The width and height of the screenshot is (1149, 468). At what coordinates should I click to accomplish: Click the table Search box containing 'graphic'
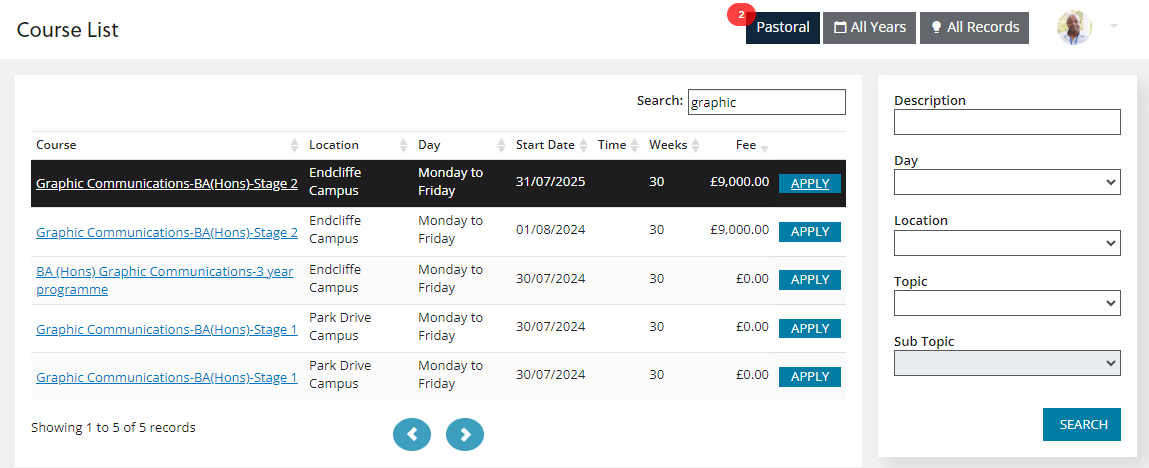coord(766,102)
